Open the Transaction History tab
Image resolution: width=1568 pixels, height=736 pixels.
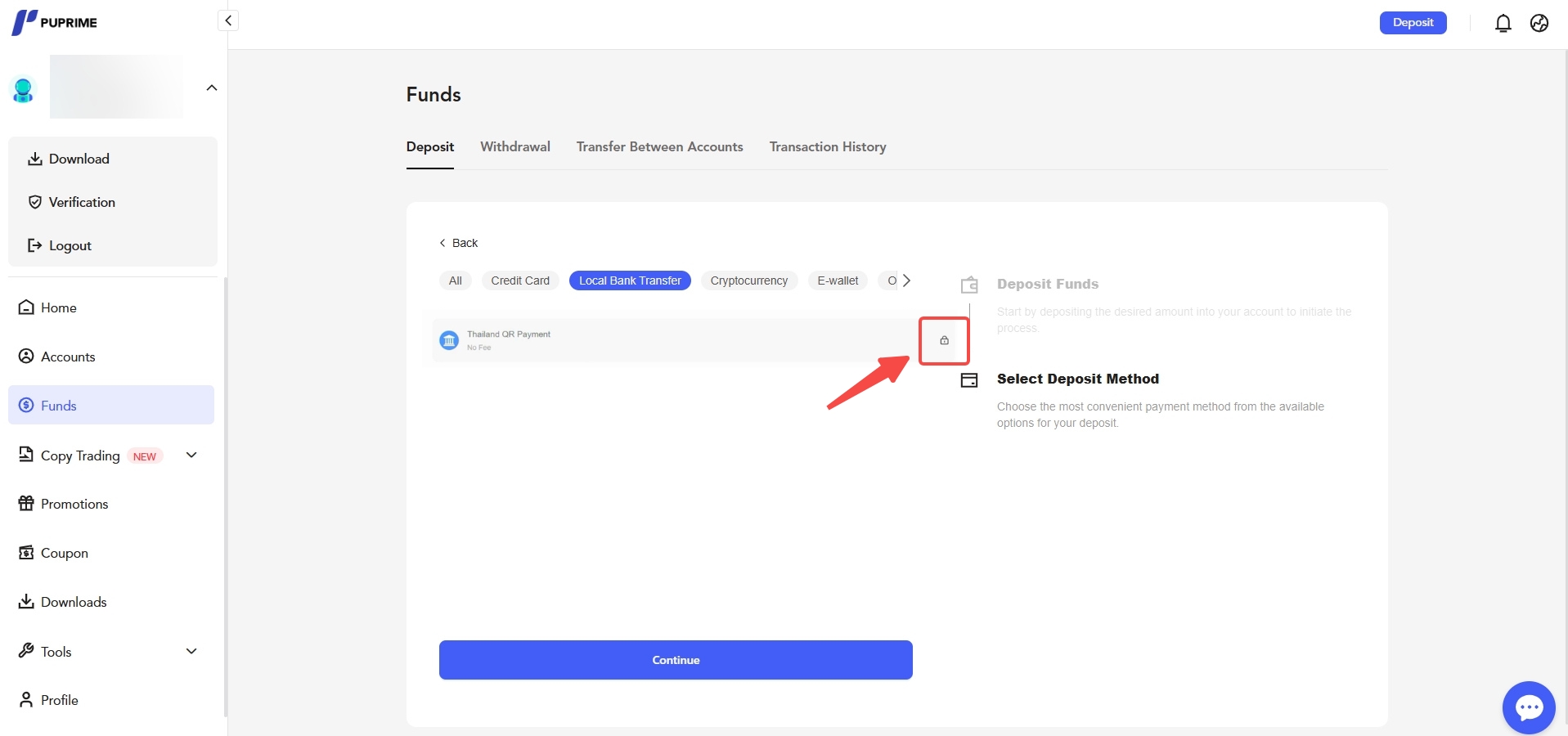(827, 147)
